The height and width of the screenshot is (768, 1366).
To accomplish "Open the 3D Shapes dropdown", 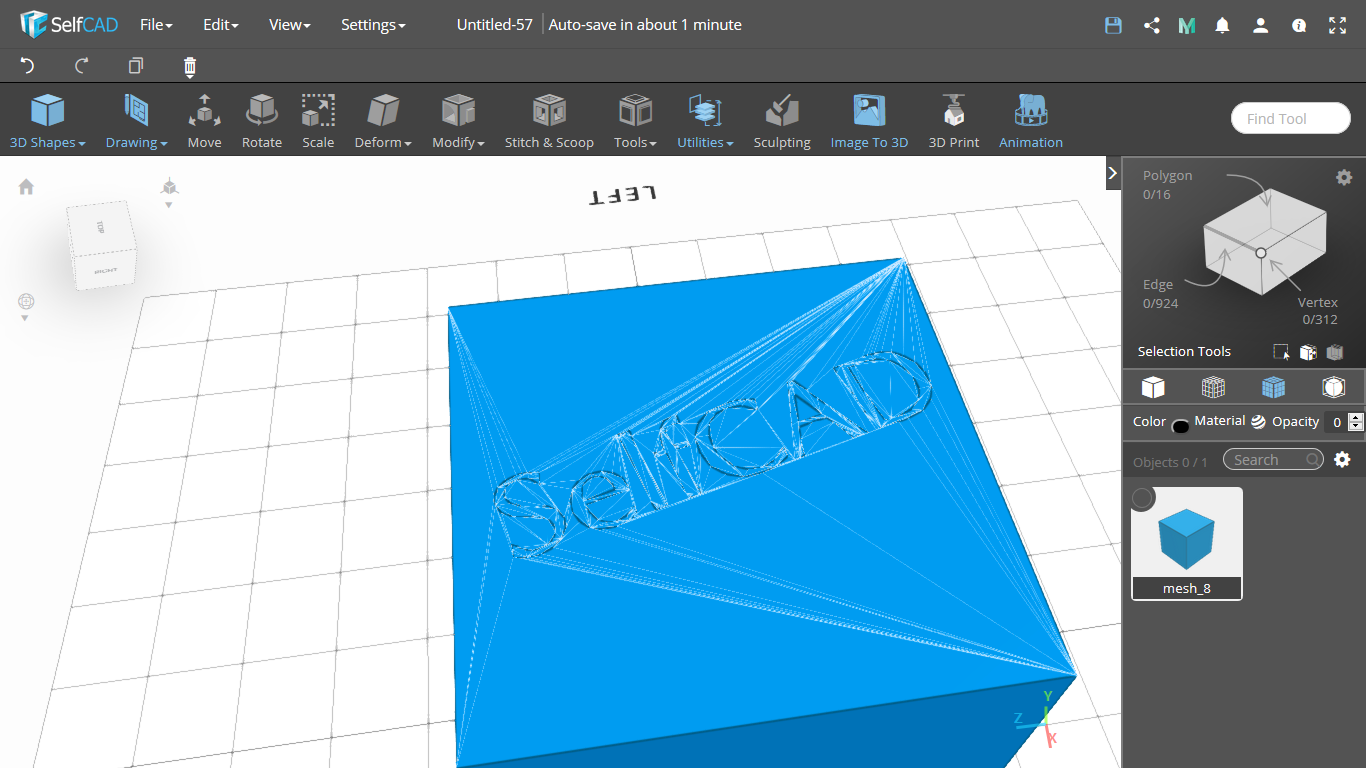I will tap(47, 121).
